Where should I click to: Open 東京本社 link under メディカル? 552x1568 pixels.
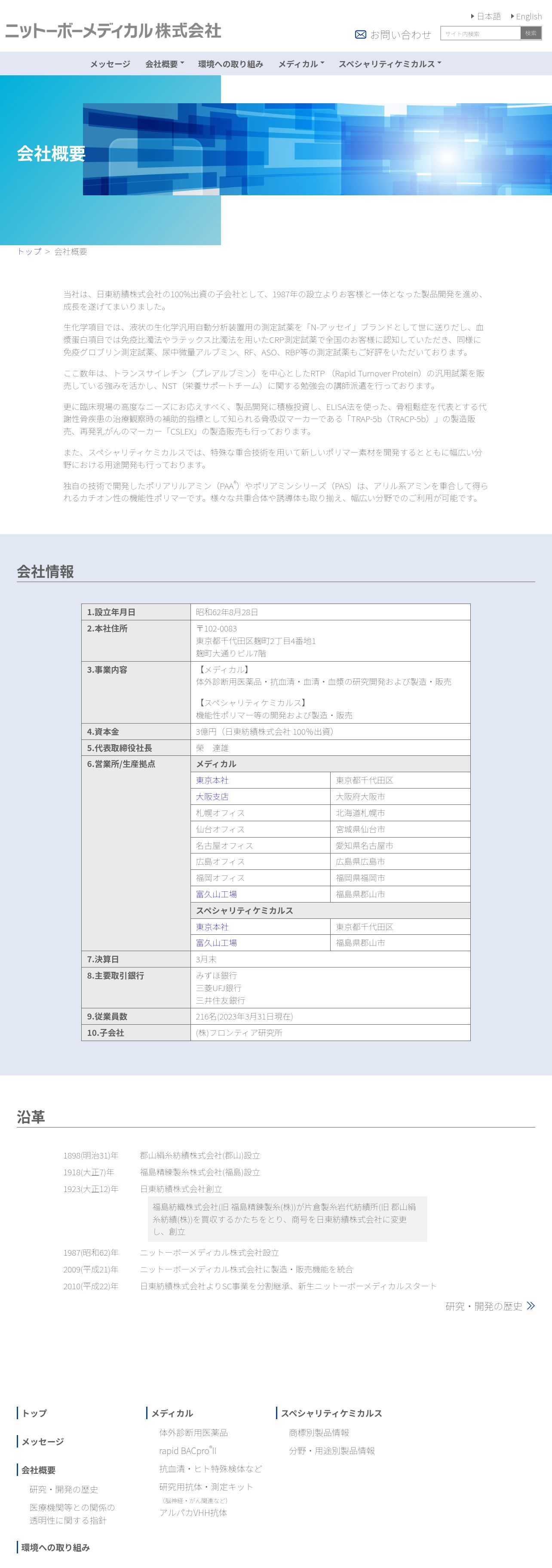pos(212,780)
